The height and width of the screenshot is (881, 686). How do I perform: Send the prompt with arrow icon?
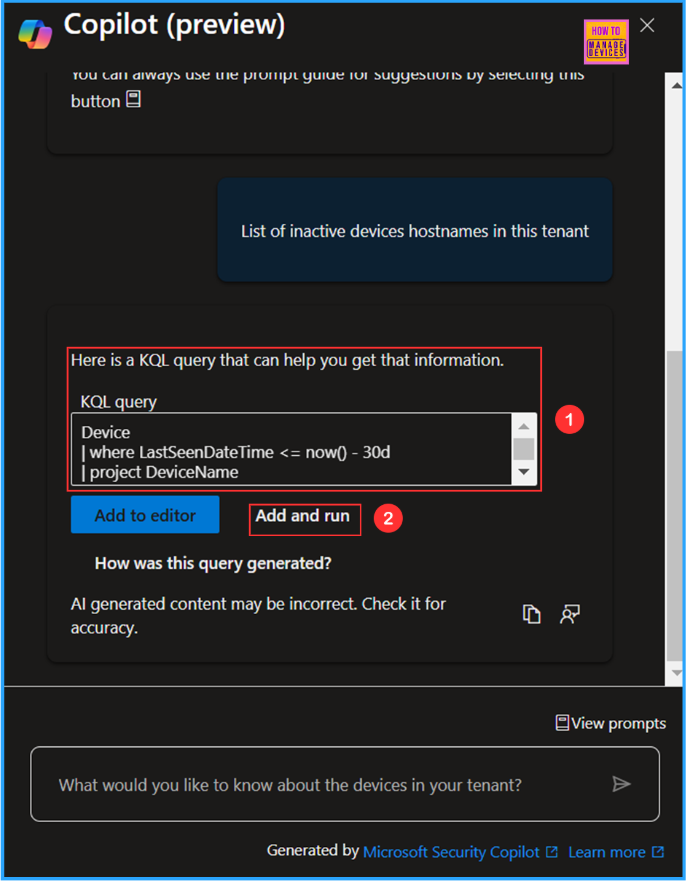pos(621,784)
